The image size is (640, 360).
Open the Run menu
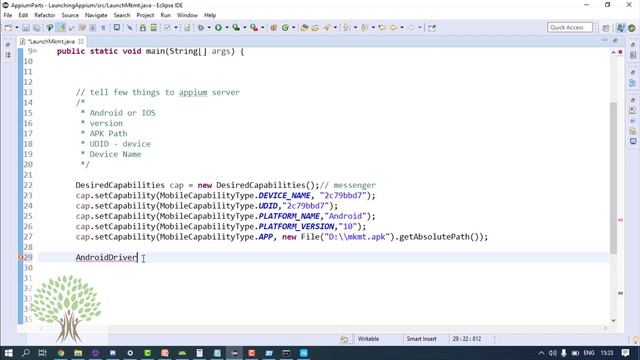(165, 15)
